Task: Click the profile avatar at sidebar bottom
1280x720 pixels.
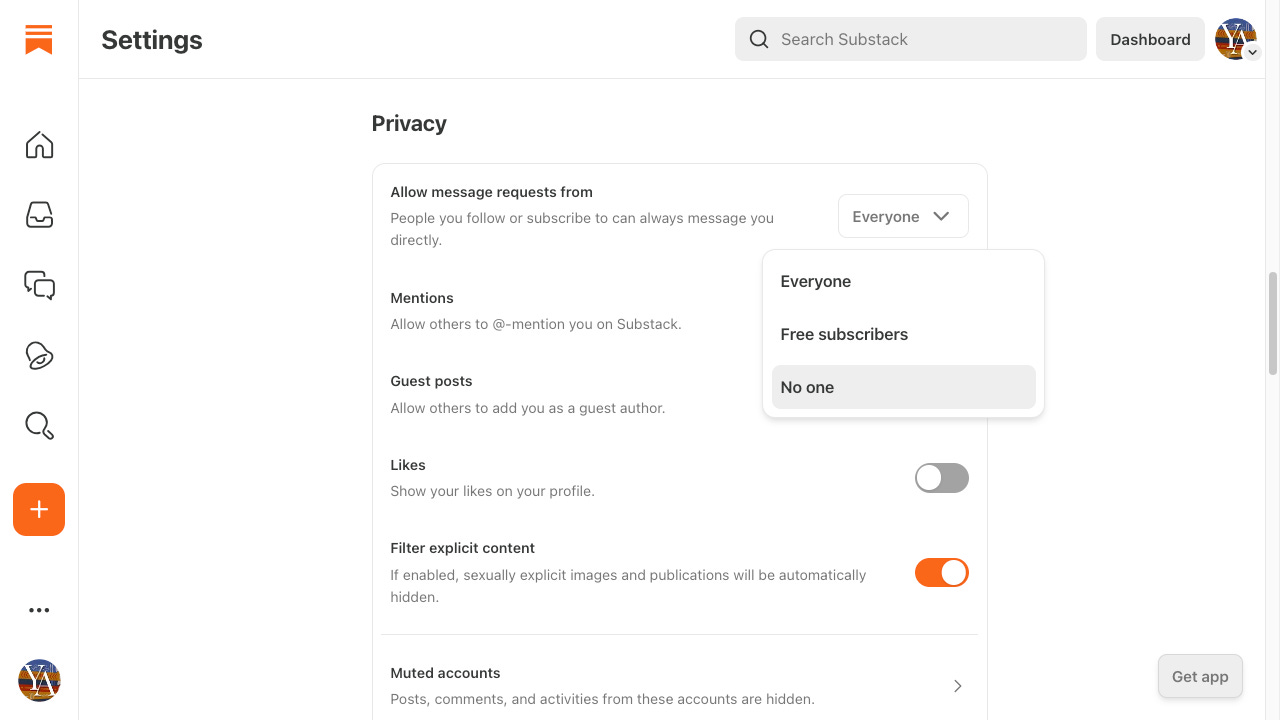Action: pyautogui.click(x=39, y=680)
